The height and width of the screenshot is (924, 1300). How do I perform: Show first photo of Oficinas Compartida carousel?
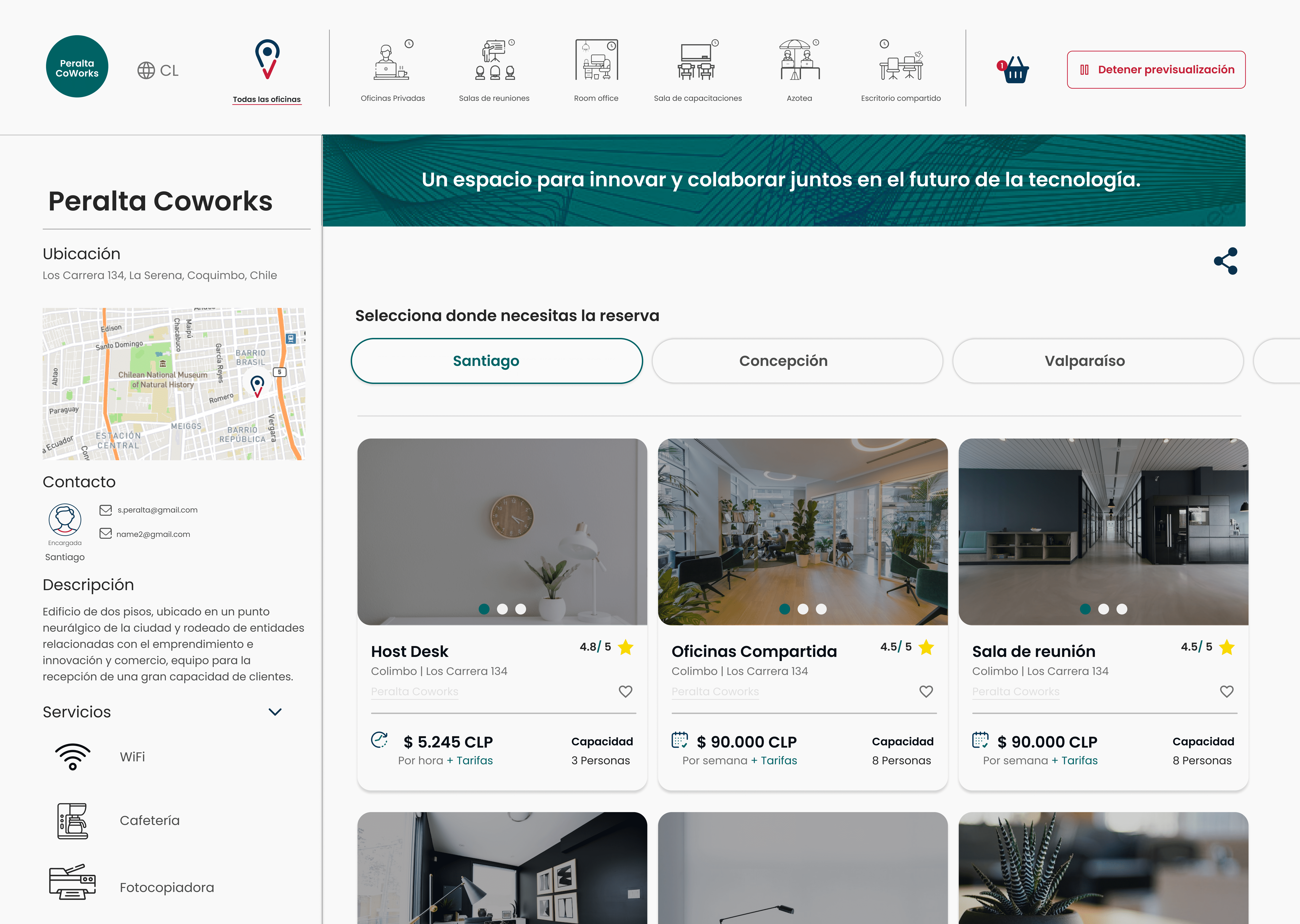(784, 609)
